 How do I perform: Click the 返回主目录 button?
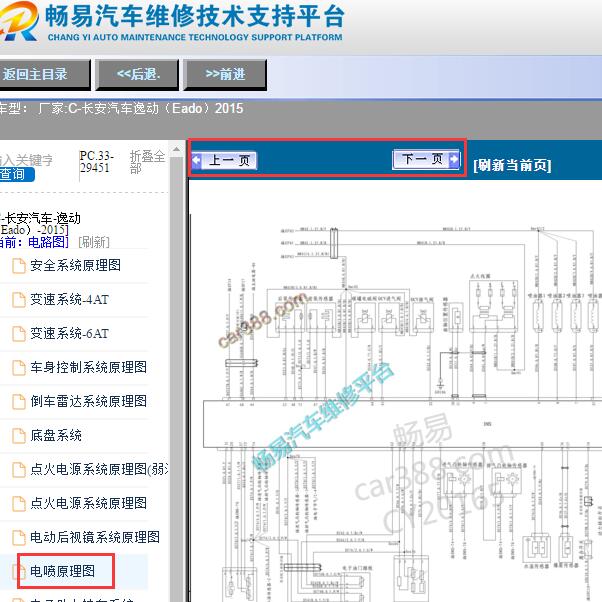click(x=44, y=74)
